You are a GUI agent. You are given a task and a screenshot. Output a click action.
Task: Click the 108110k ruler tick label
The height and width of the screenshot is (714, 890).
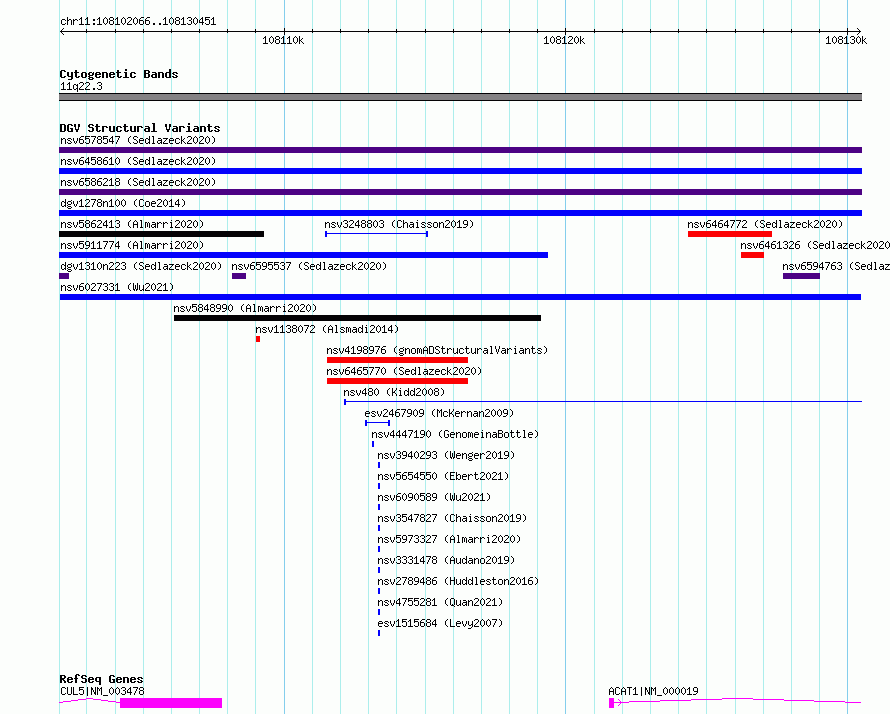(283, 40)
